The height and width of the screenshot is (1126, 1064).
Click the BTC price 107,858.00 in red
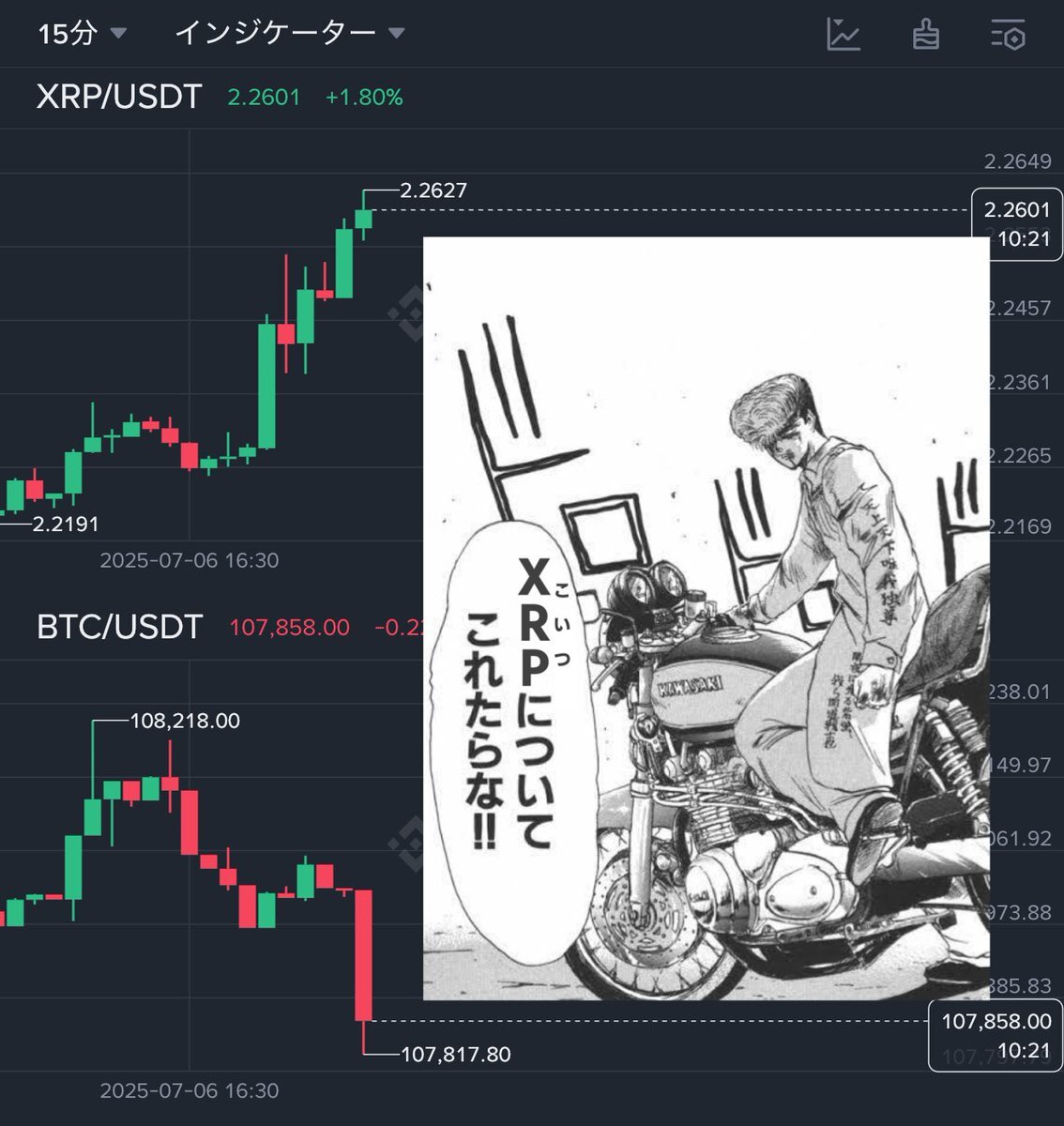coord(290,627)
